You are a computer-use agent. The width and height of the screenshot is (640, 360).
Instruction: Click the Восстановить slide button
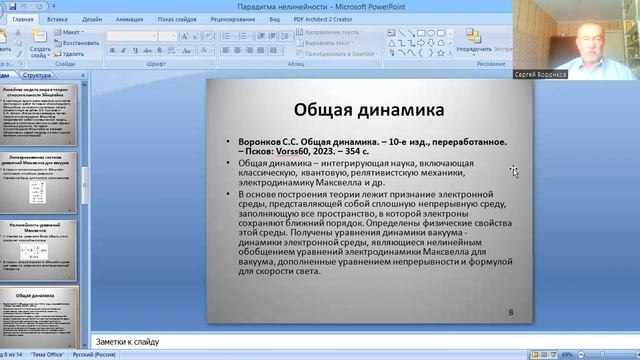(x=77, y=43)
